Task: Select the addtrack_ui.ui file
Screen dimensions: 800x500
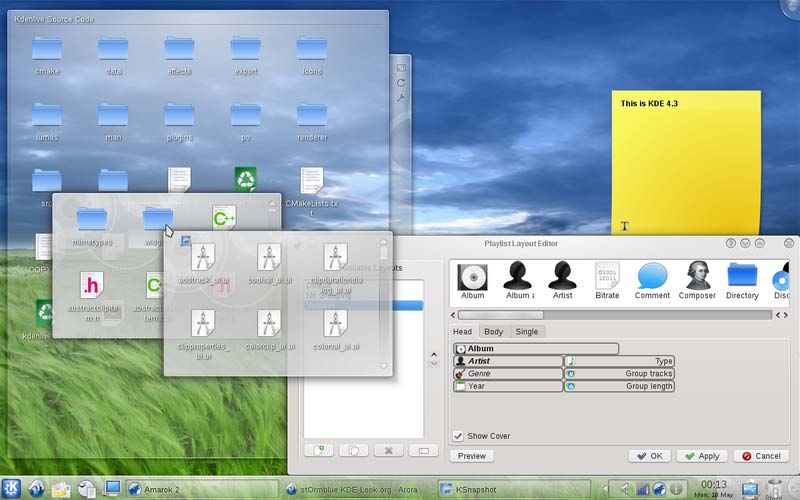Action: tap(203, 257)
